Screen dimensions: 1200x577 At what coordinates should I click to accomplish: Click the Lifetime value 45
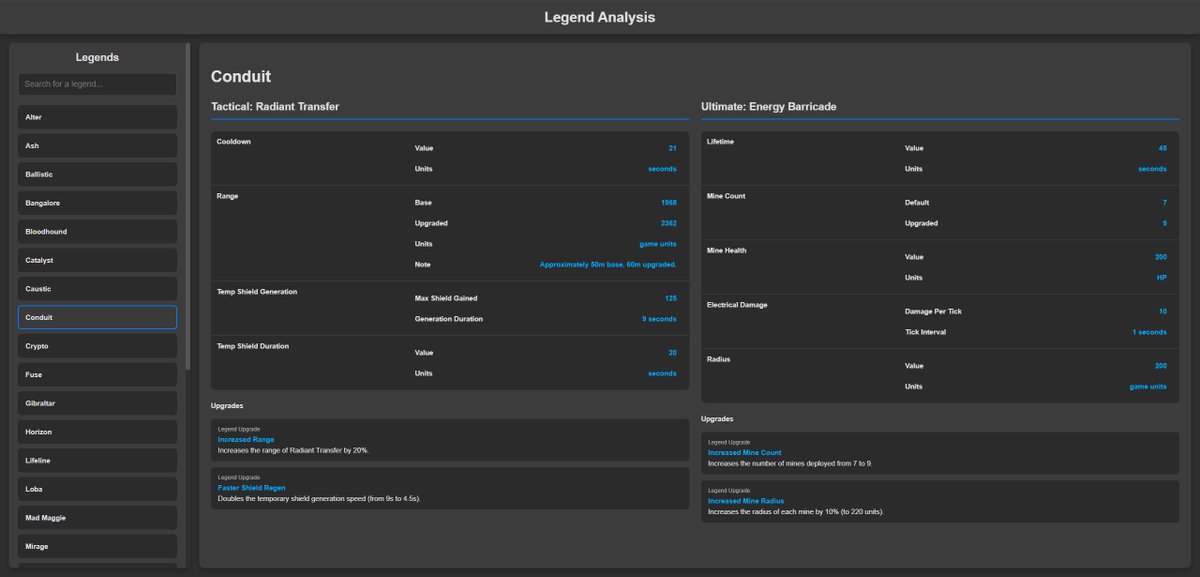click(x=1163, y=148)
